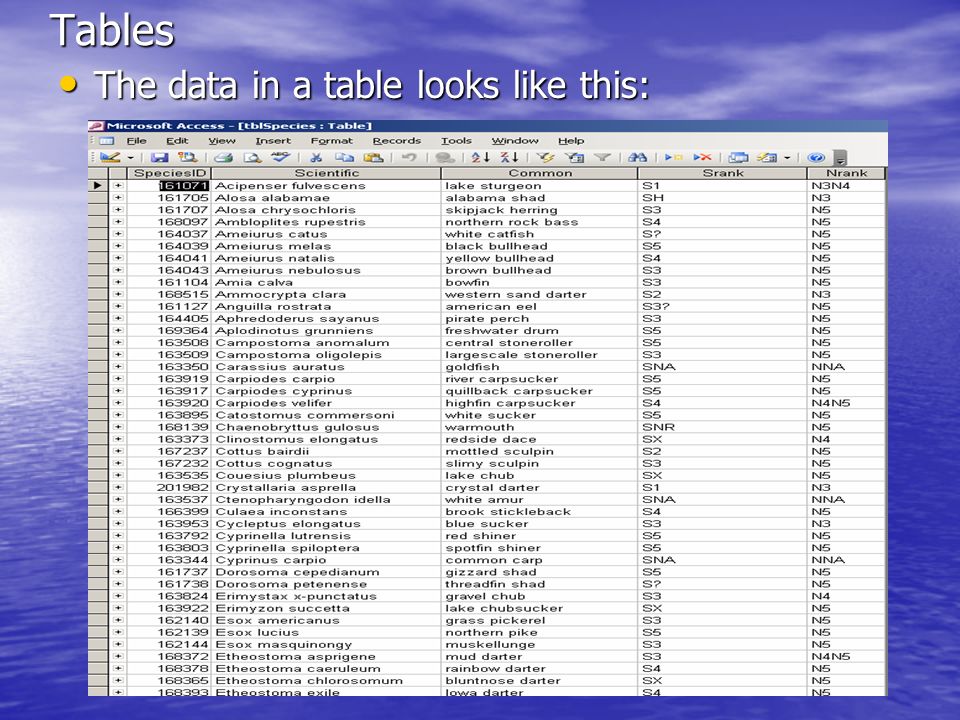
Task: Open the View menu
Action: (222, 141)
